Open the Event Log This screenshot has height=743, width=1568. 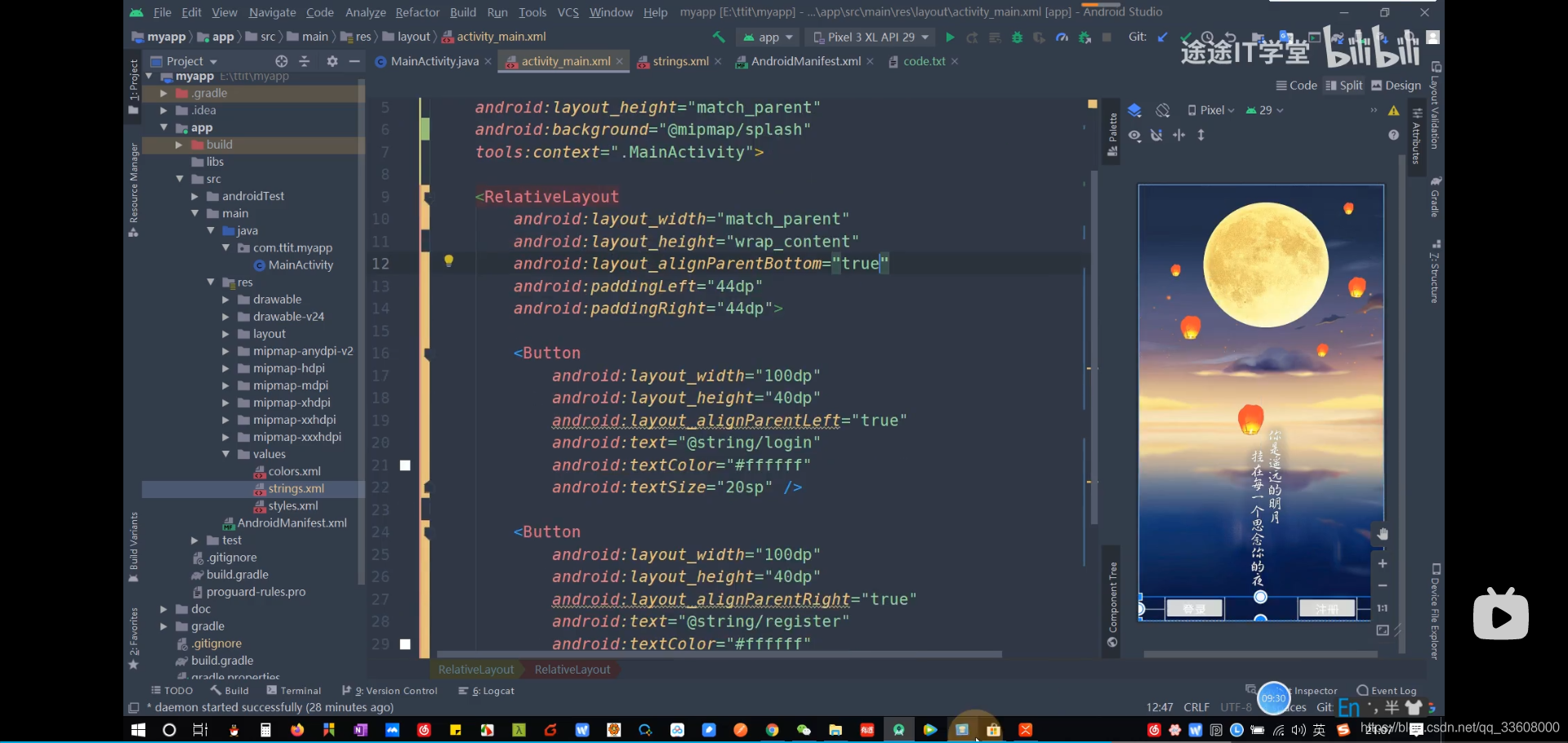pos(1387,691)
